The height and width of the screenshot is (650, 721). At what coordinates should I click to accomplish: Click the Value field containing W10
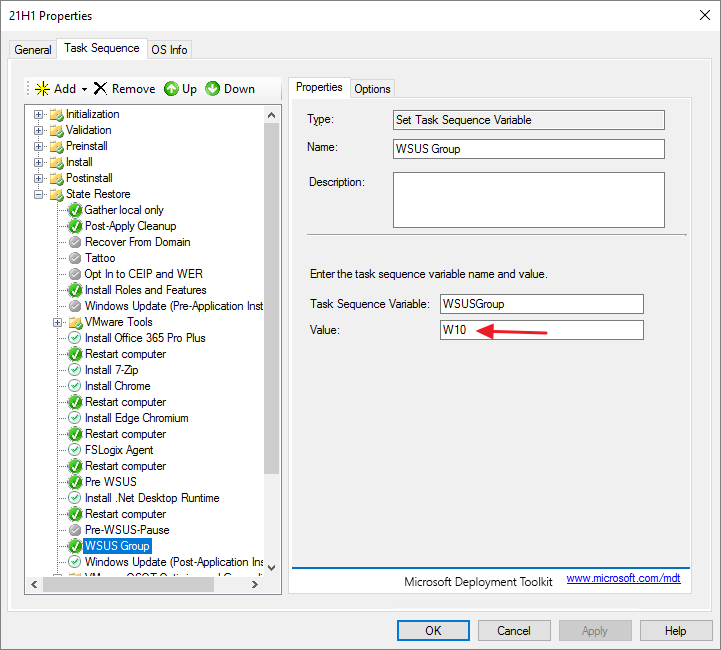pos(541,330)
